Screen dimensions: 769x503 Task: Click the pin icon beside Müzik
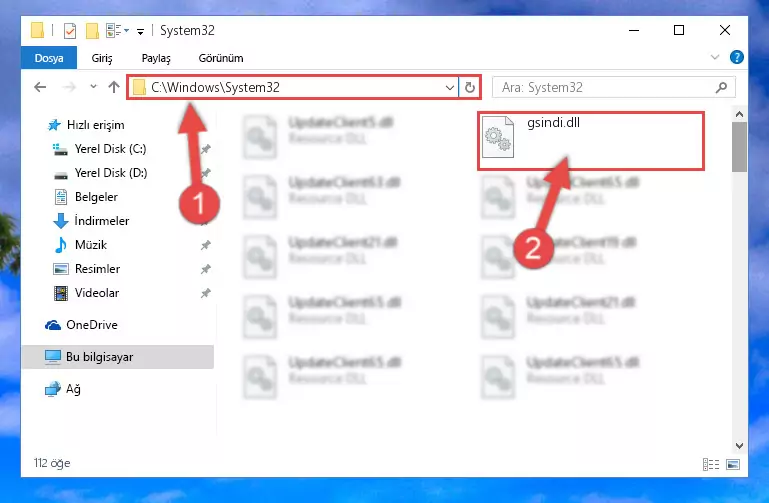tap(205, 245)
